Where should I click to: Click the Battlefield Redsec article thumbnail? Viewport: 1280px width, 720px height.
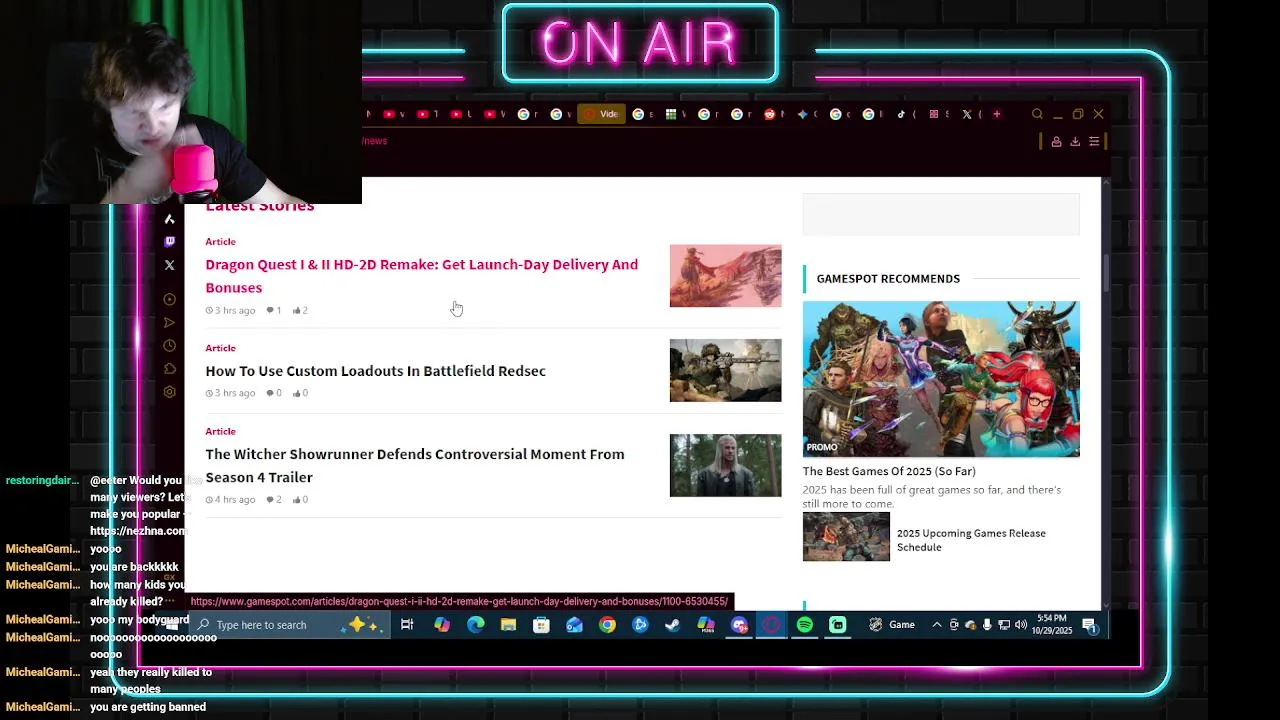coord(725,371)
